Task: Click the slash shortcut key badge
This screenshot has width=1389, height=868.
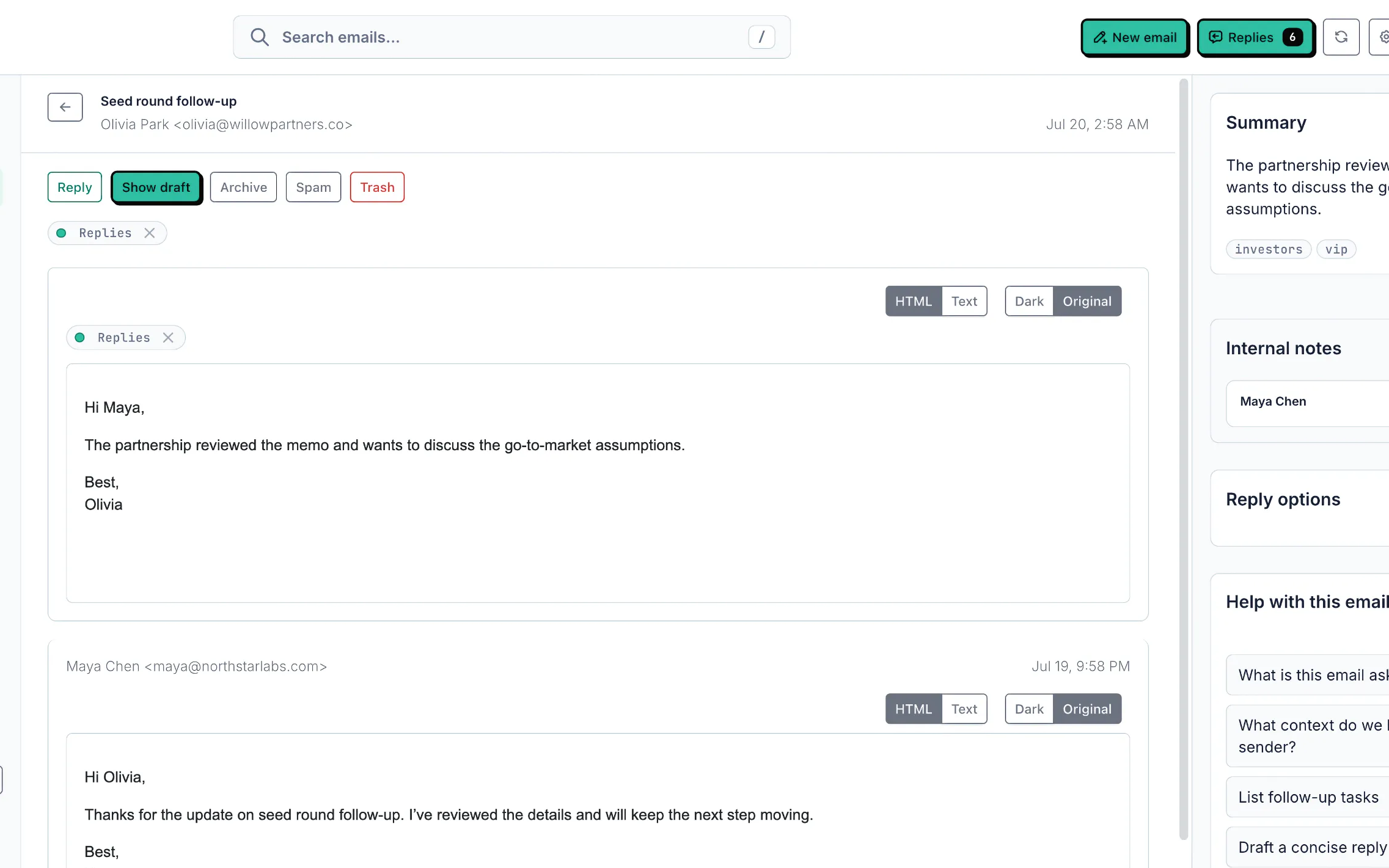Action: tap(761, 37)
